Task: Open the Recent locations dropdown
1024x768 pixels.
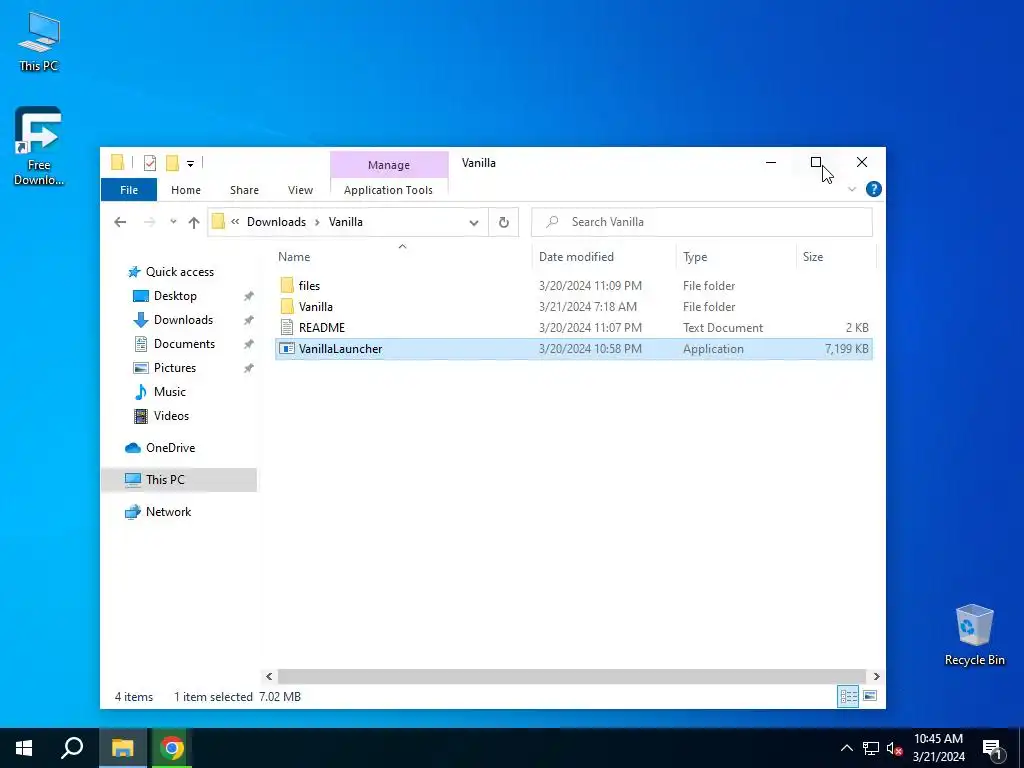Action: pos(173,222)
